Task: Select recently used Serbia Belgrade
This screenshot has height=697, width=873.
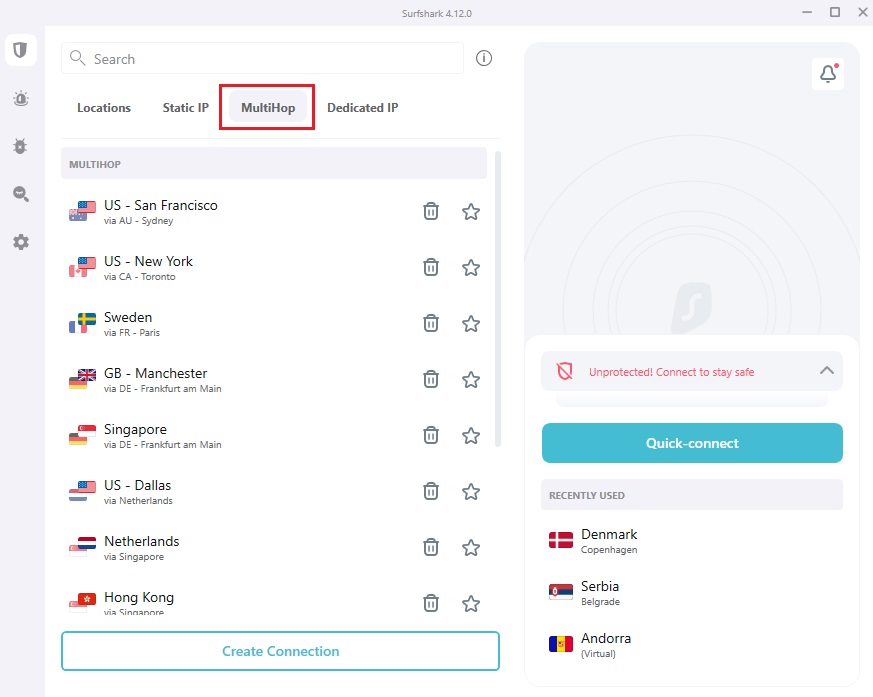Action: click(692, 592)
